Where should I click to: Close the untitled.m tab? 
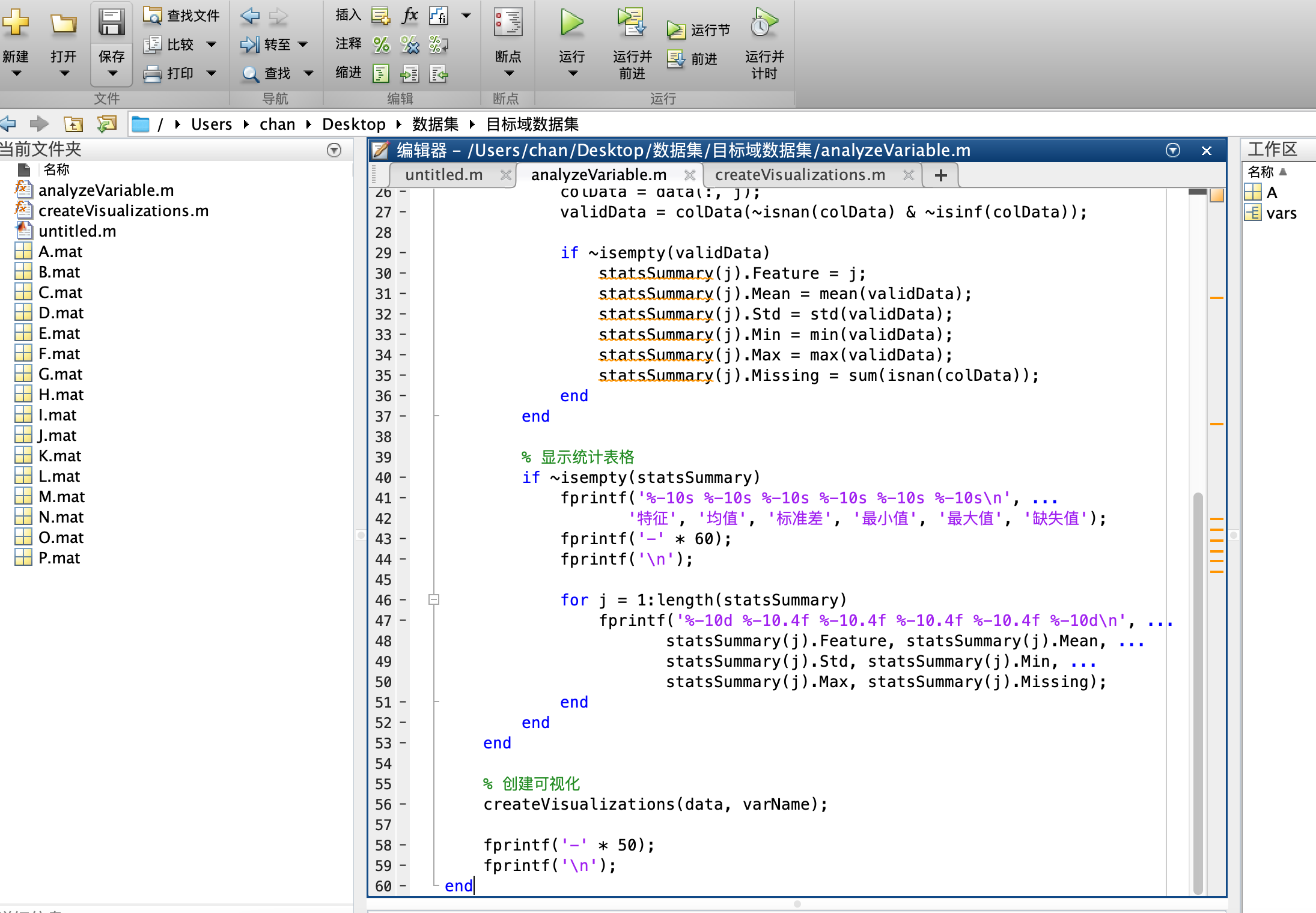click(506, 175)
